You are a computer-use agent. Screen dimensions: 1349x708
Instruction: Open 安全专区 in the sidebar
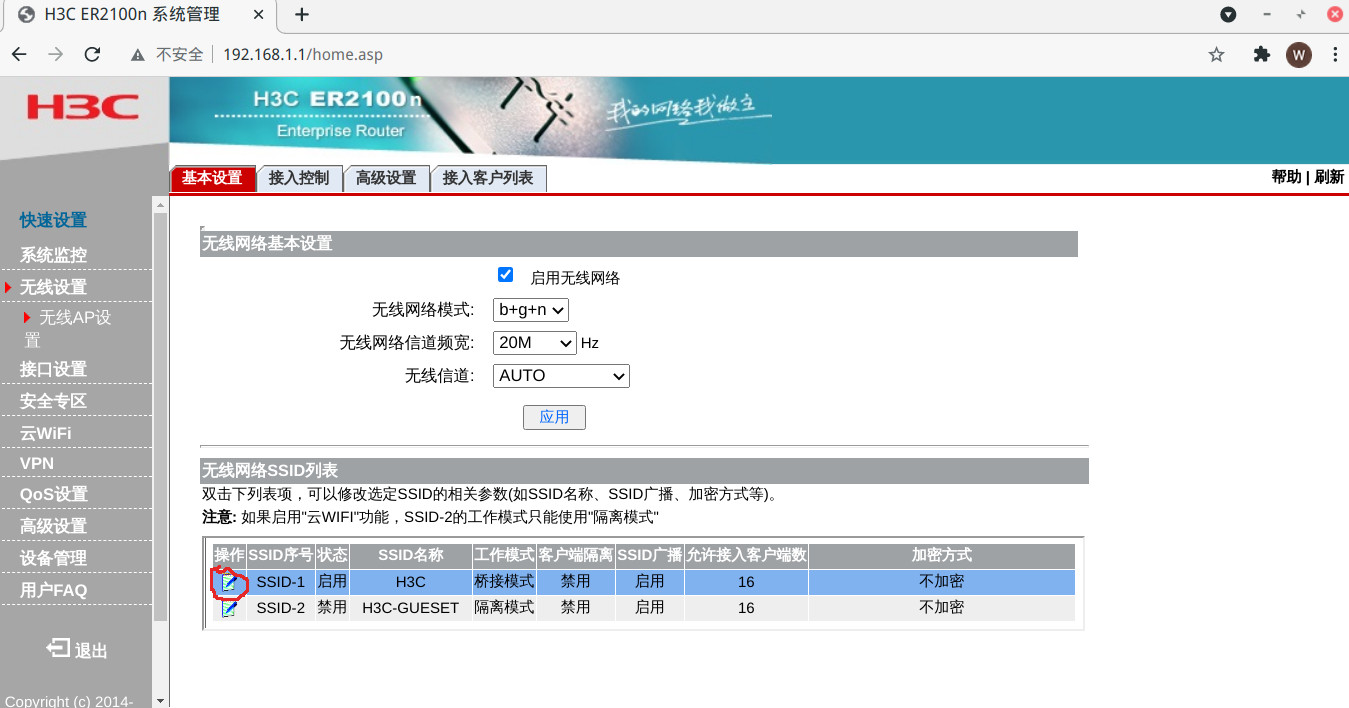coord(53,401)
